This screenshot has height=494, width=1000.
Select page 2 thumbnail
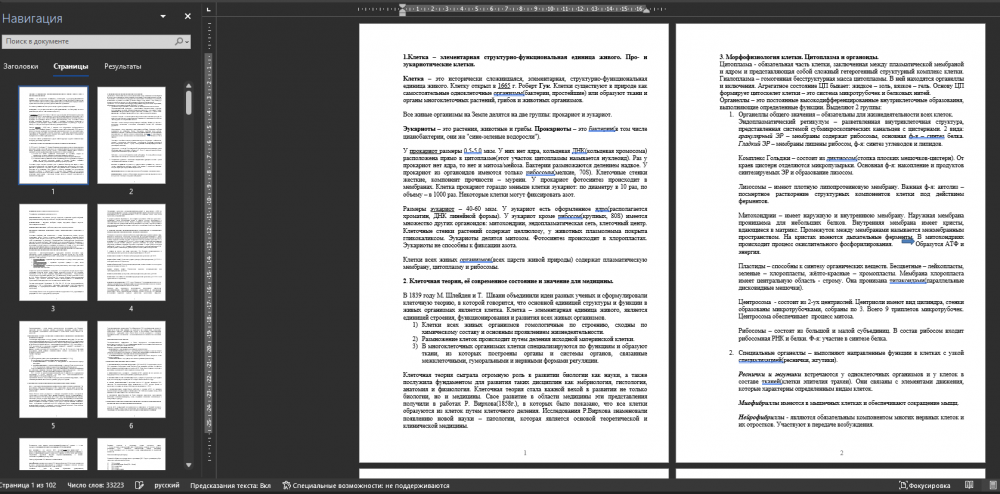(131, 136)
